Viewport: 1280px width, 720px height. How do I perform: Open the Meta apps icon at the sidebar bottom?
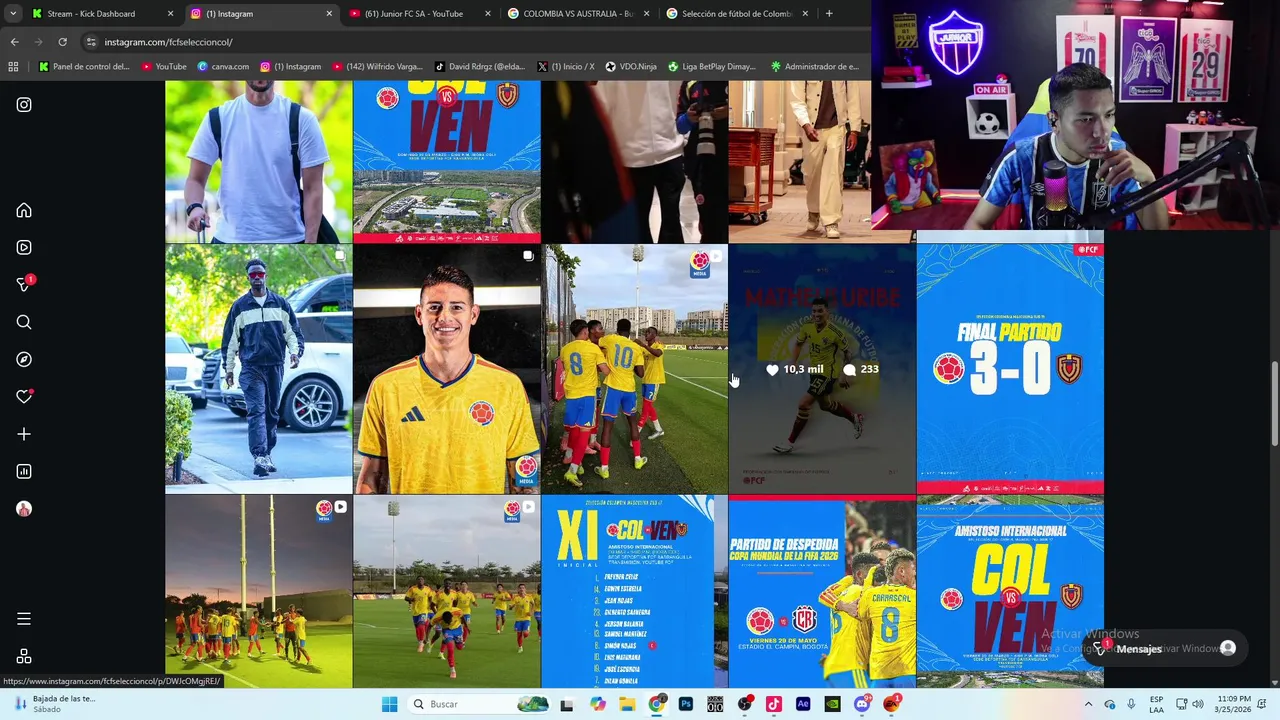pyautogui.click(x=24, y=657)
